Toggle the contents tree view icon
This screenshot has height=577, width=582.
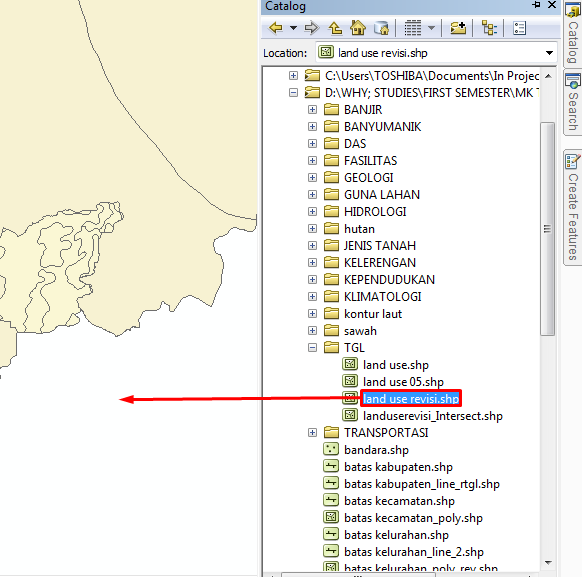pyautogui.click(x=489, y=28)
